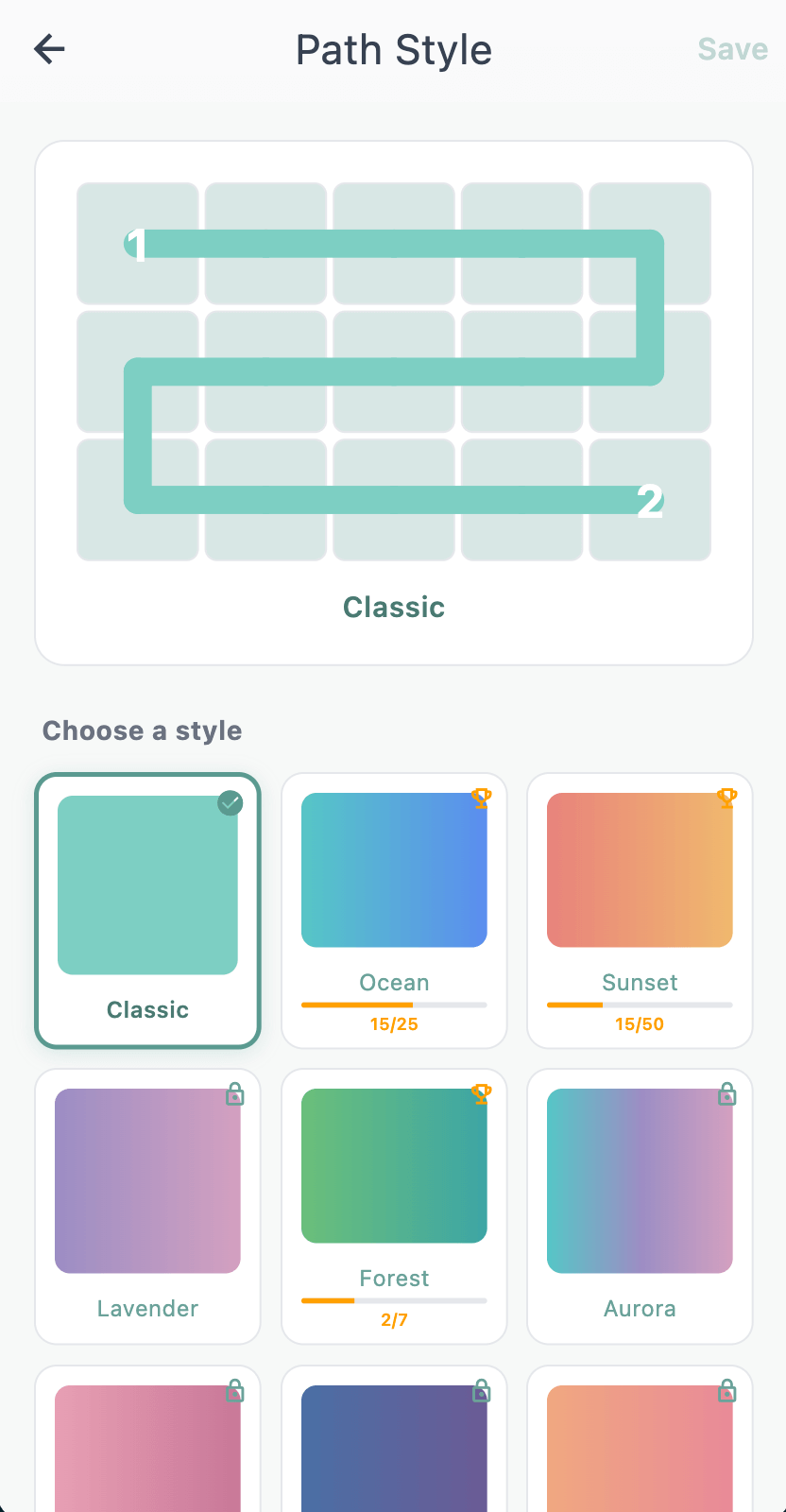Click the trophy icon on Forest
786x1512 pixels.
tap(481, 1094)
